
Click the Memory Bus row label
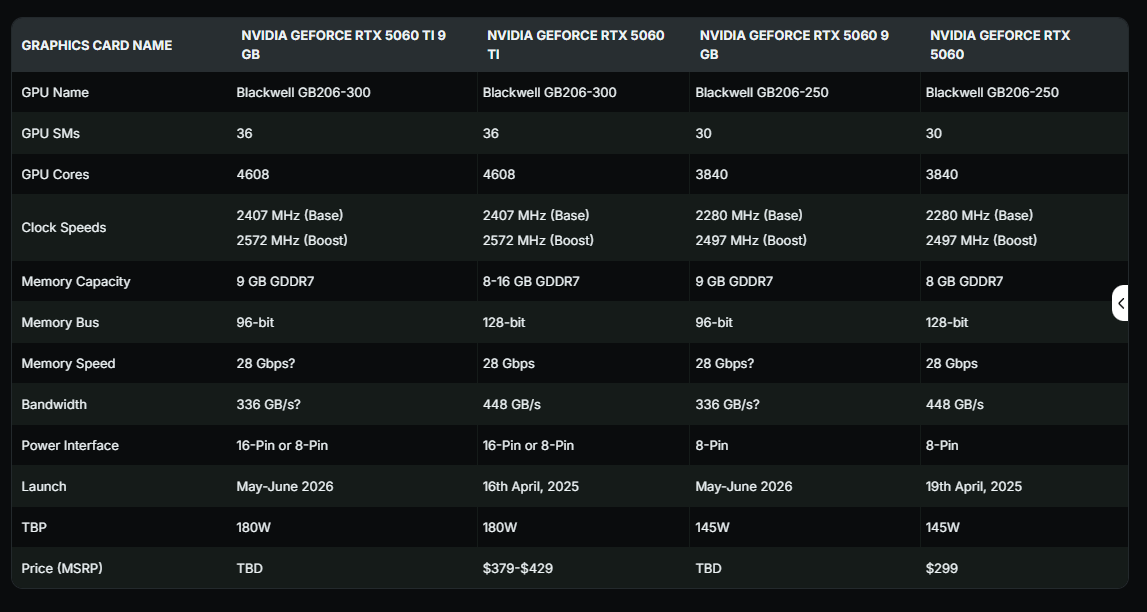coord(60,322)
